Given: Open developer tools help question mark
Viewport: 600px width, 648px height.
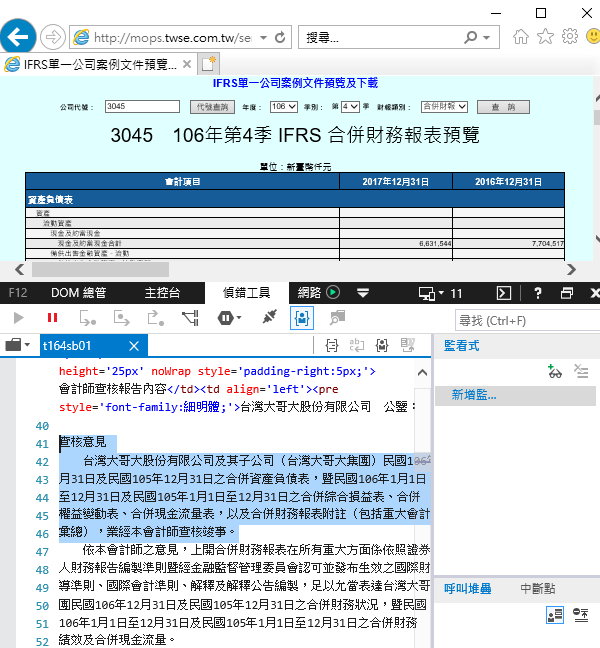Looking at the screenshot, I should pyautogui.click(x=538, y=293).
